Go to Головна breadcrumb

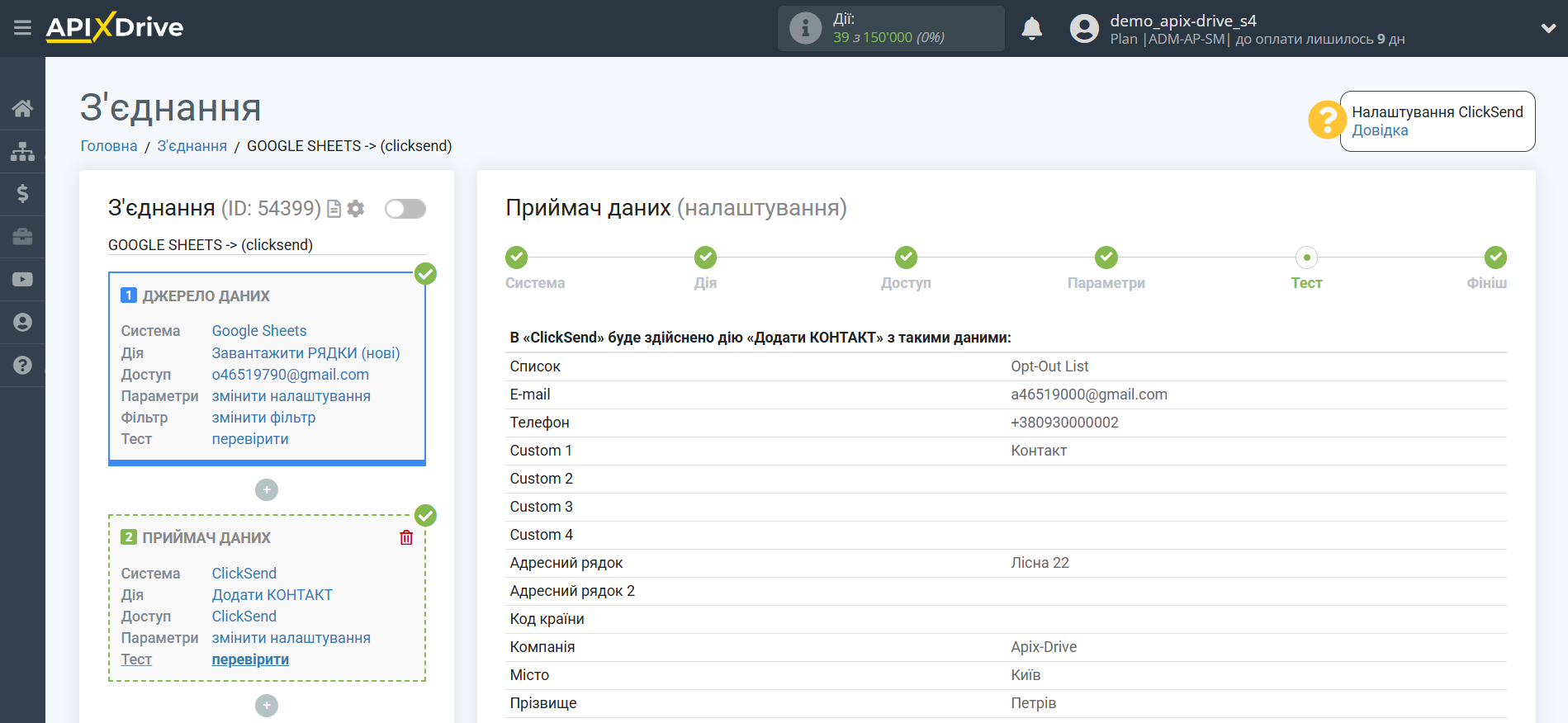109,146
